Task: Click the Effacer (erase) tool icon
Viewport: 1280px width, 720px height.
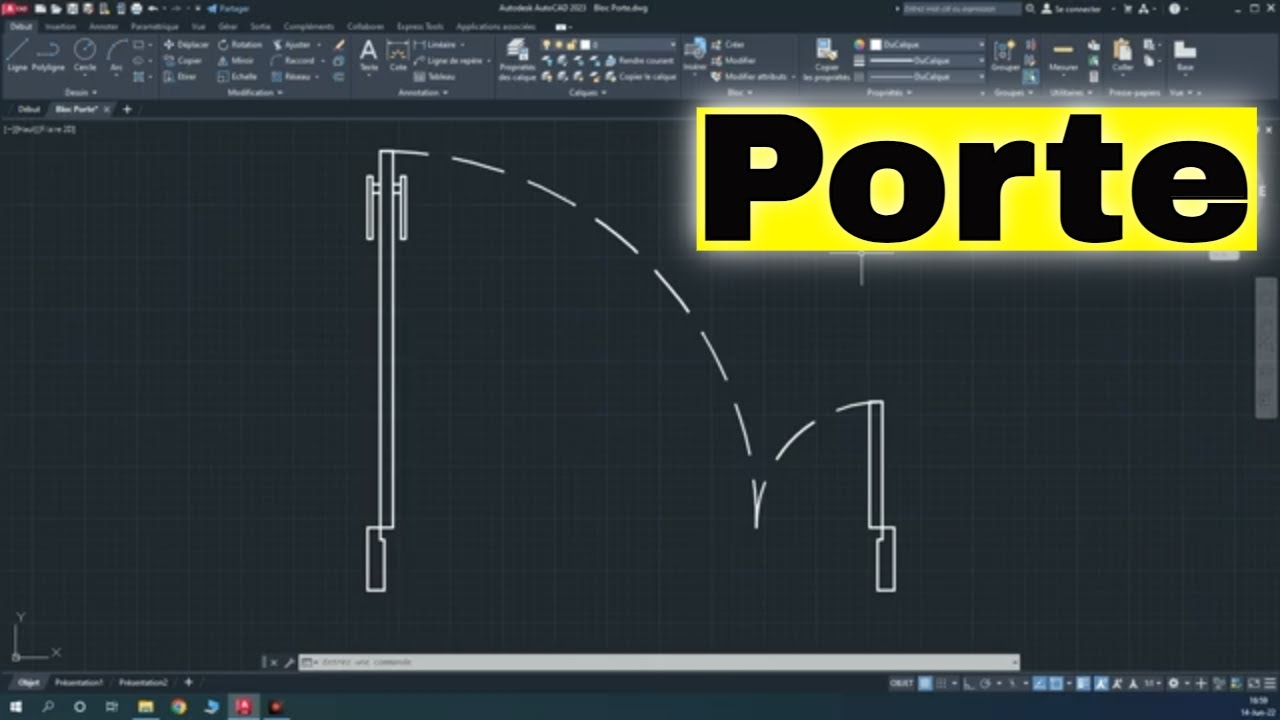Action: pyautogui.click(x=339, y=45)
